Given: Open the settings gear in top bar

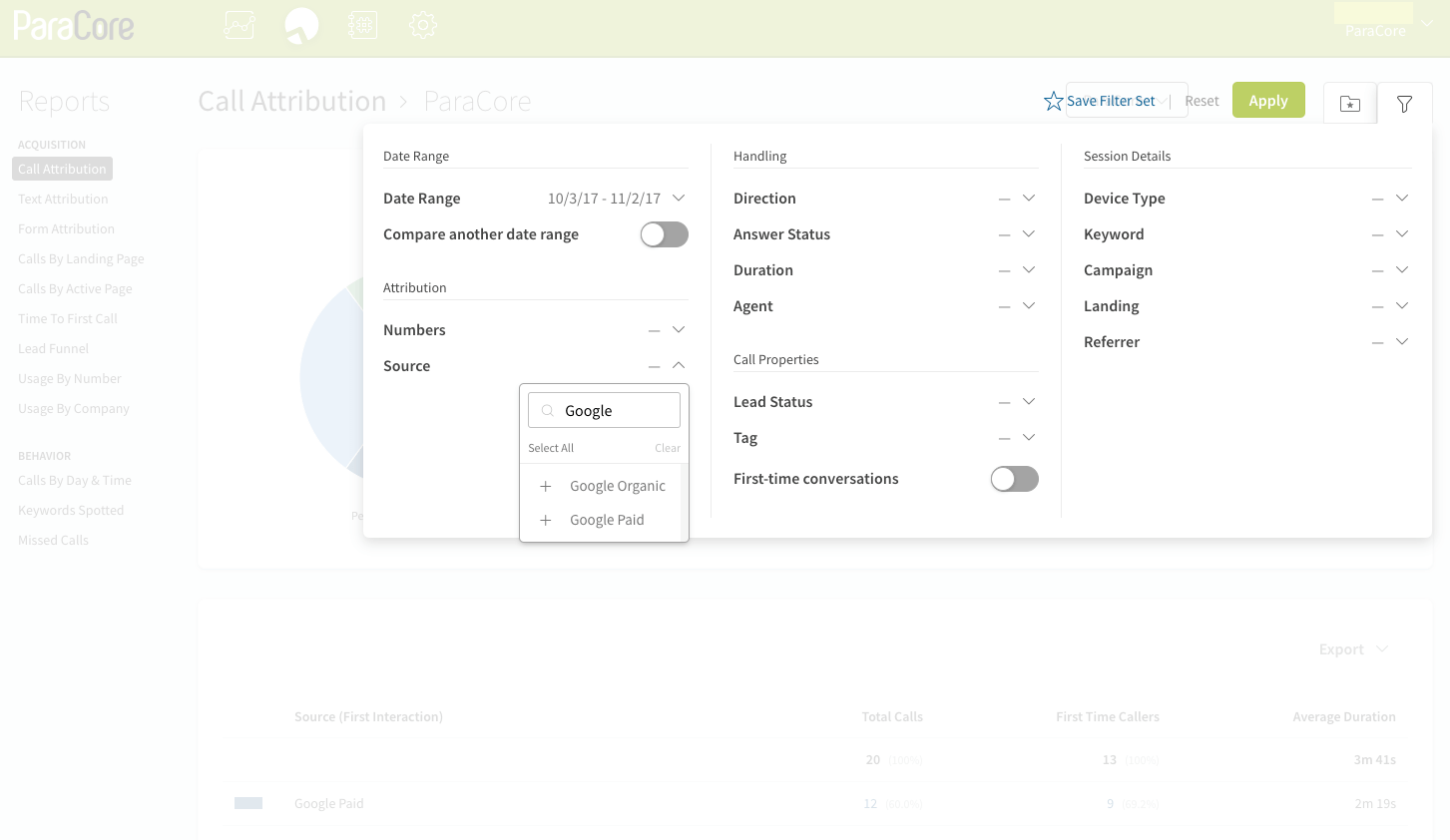Looking at the screenshot, I should click(423, 25).
